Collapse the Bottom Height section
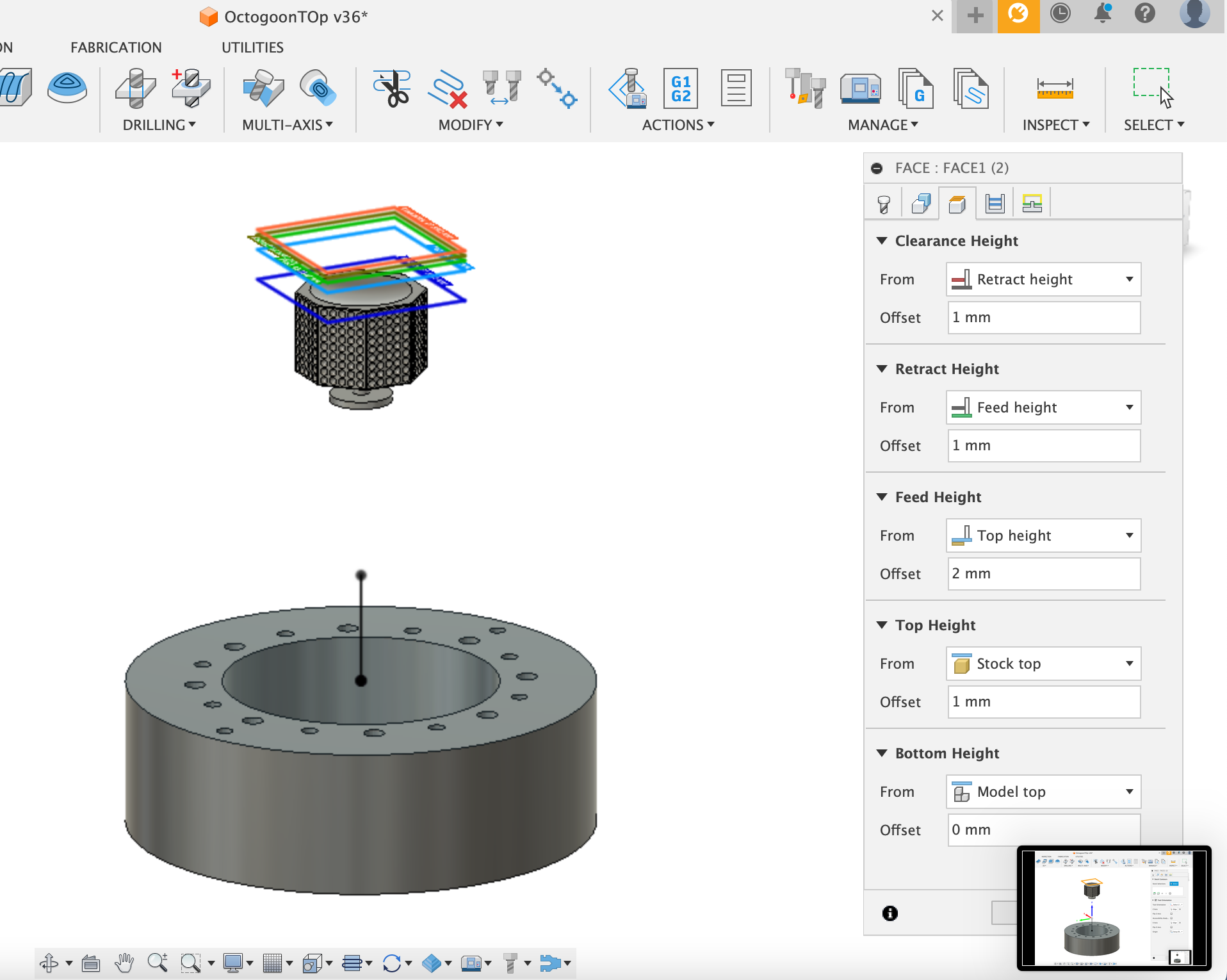 click(882, 753)
